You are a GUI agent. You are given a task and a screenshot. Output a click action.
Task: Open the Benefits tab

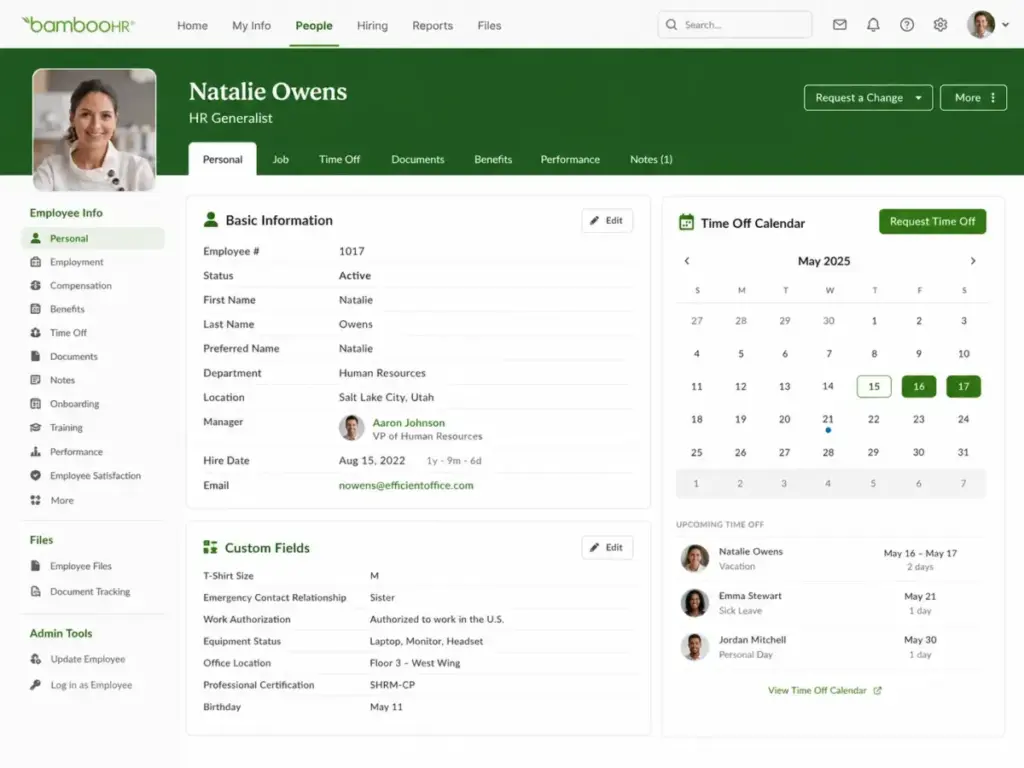493,159
